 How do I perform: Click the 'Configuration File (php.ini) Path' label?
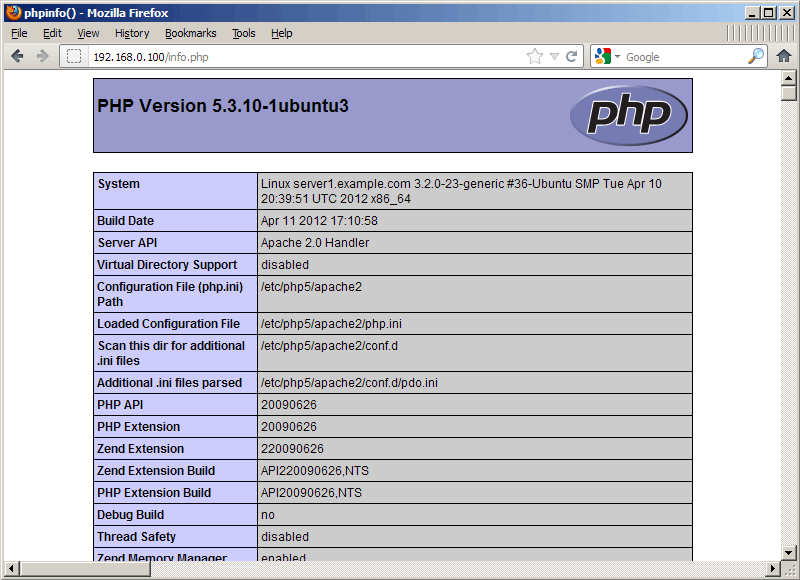pyautogui.click(x=170, y=294)
